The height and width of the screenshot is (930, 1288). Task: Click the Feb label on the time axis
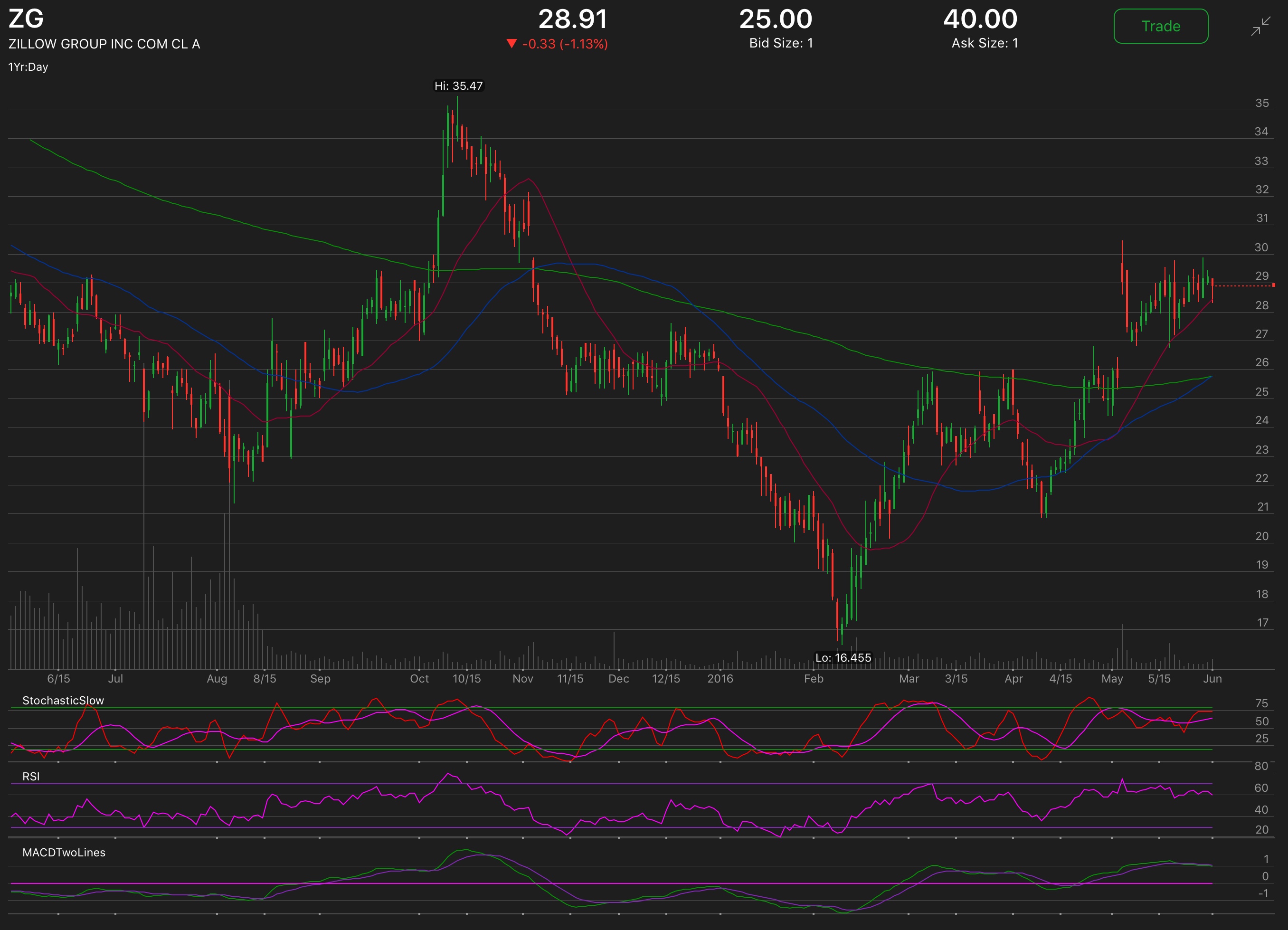(813, 678)
